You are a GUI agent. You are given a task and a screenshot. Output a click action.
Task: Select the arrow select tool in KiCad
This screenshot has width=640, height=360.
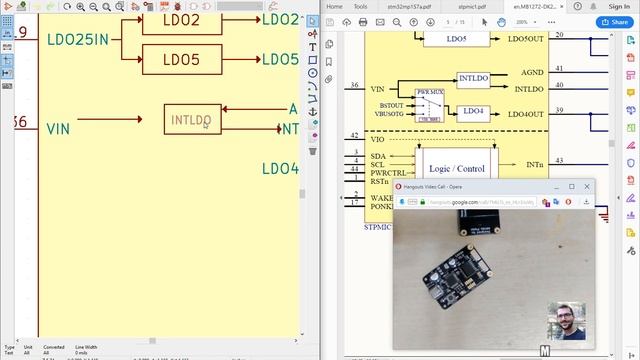pyautogui.click(x=313, y=21)
